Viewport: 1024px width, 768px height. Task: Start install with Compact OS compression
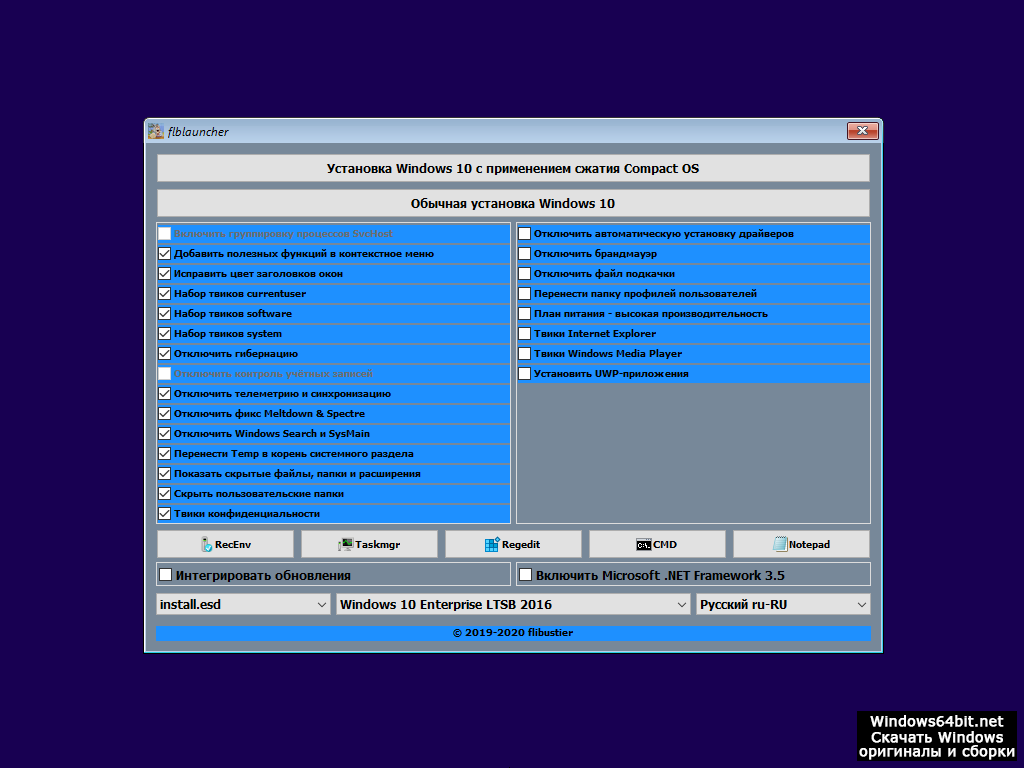point(513,168)
